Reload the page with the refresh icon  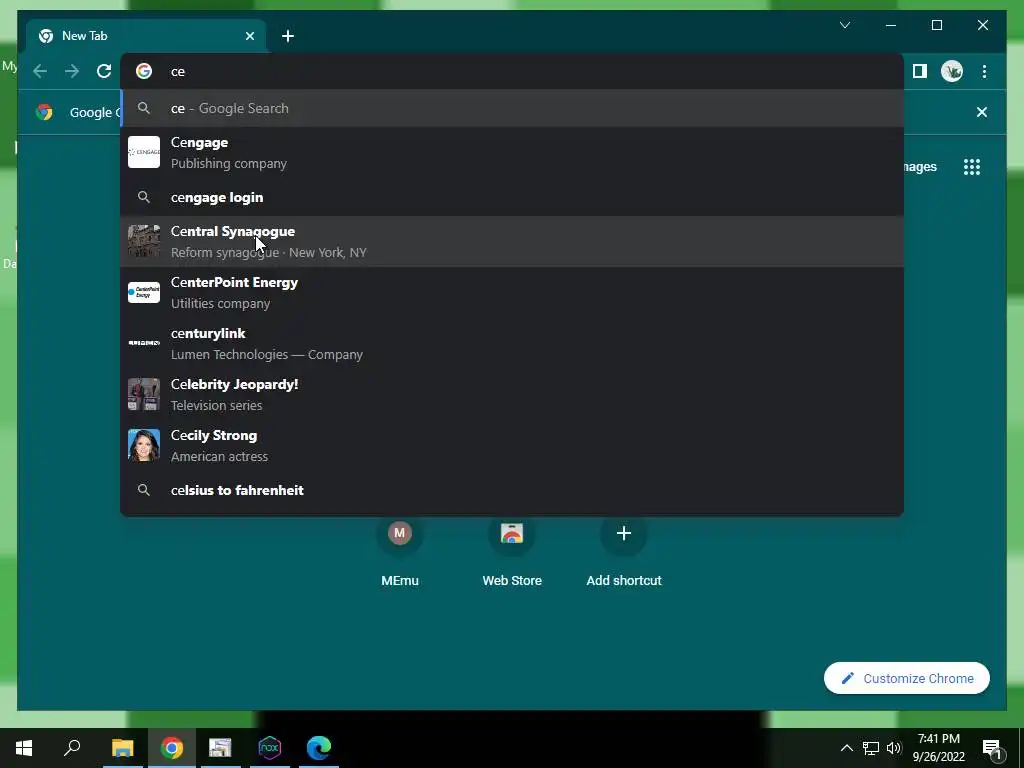pos(104,71)
